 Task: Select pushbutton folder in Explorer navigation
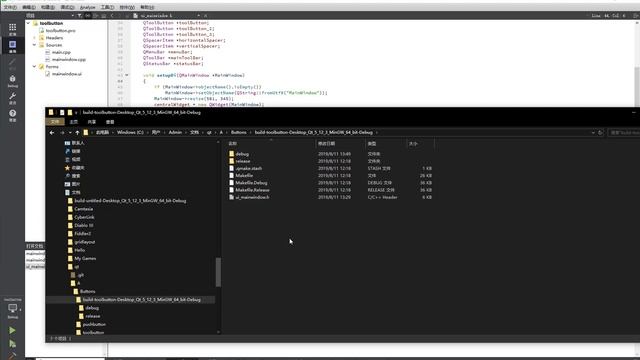94,324
